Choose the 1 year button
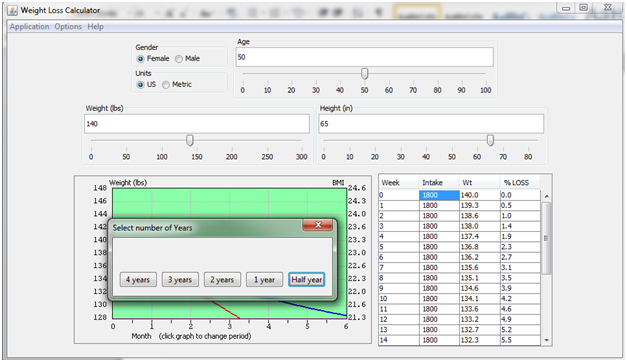627x362 pixels. point(264,280)
